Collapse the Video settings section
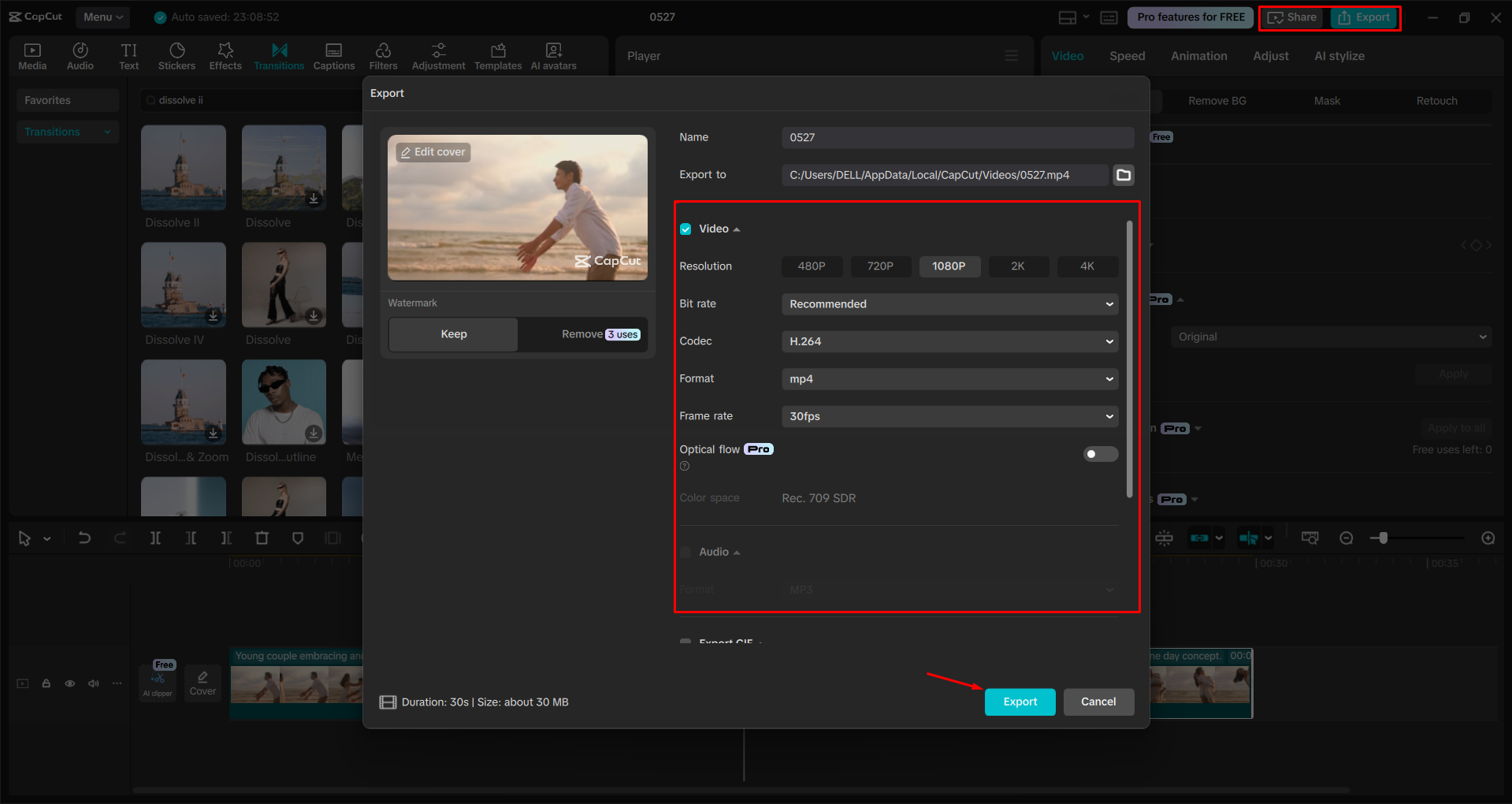This screenshot has height=804, width=1512. coord(737,229)
